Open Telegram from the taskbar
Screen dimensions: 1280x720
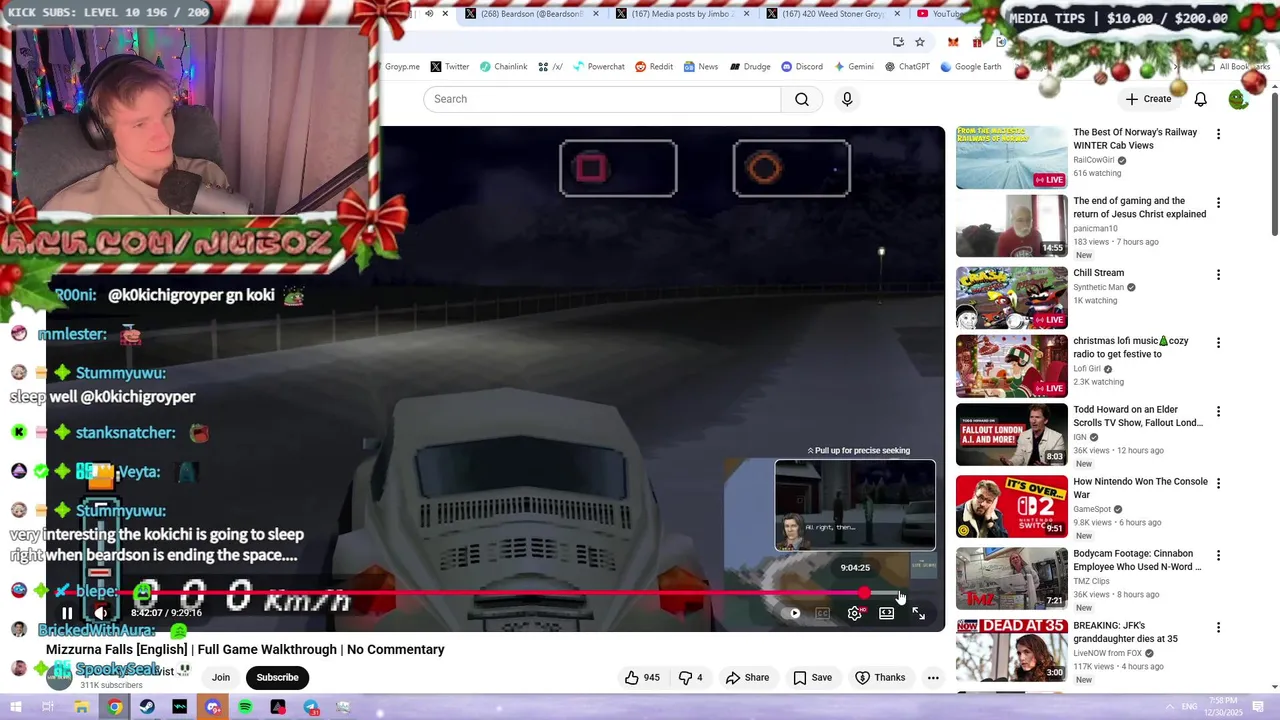tap(311, 707)
